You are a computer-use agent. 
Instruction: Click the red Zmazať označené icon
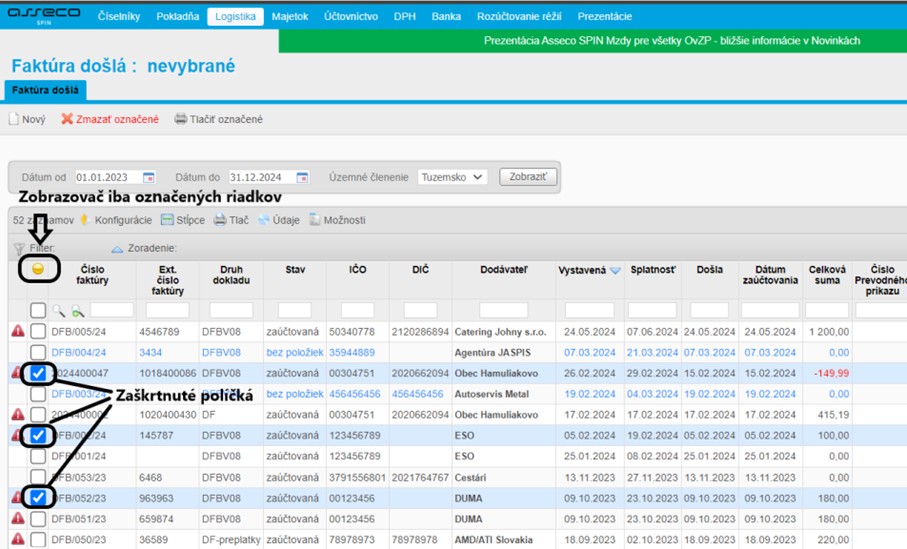pos(67,119)
